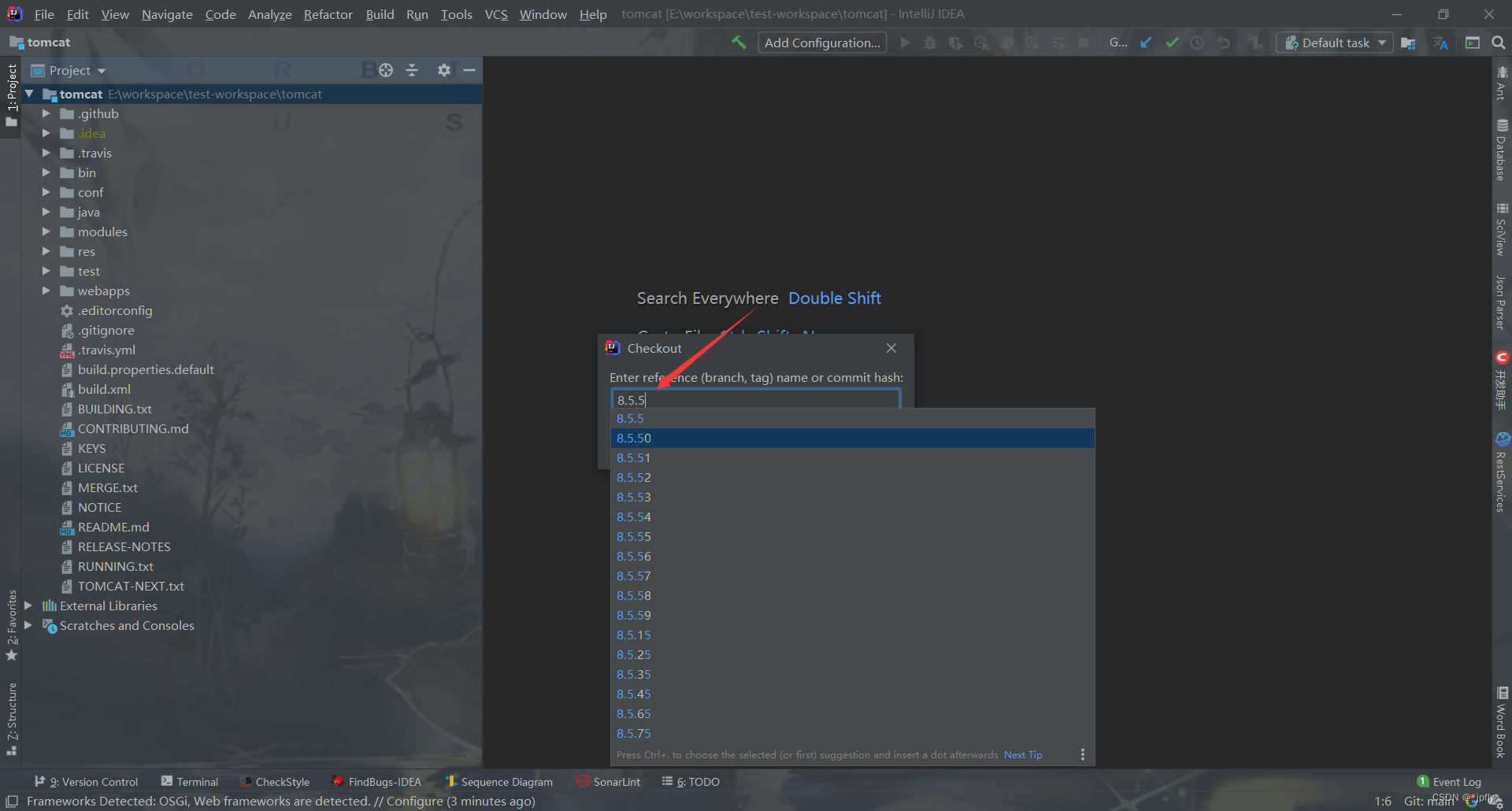Screen dimensions: 1512x811
Task: Click Add Configuration... button
Action: point(822,43)
